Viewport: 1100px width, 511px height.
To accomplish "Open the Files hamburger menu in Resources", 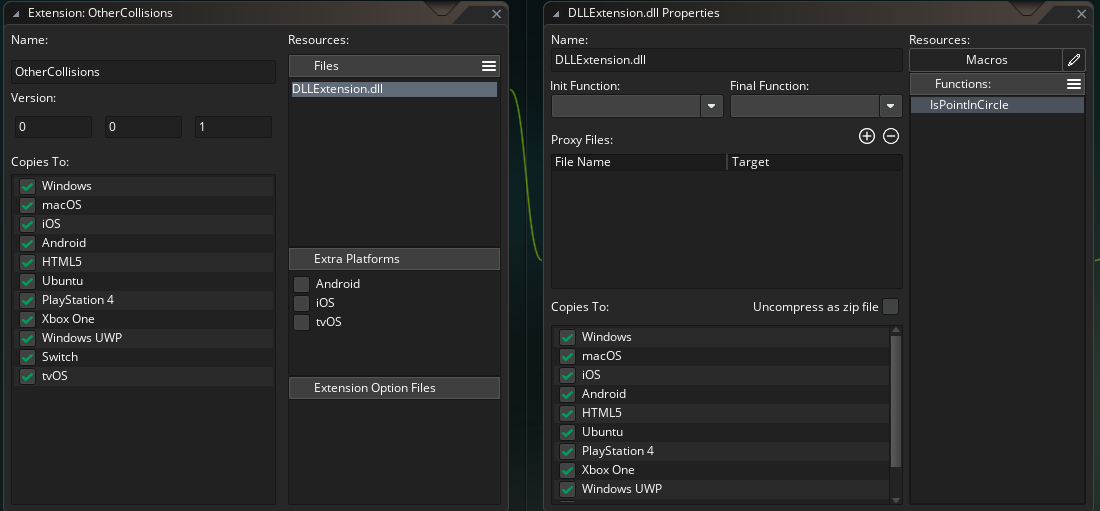I will [489, 66].
